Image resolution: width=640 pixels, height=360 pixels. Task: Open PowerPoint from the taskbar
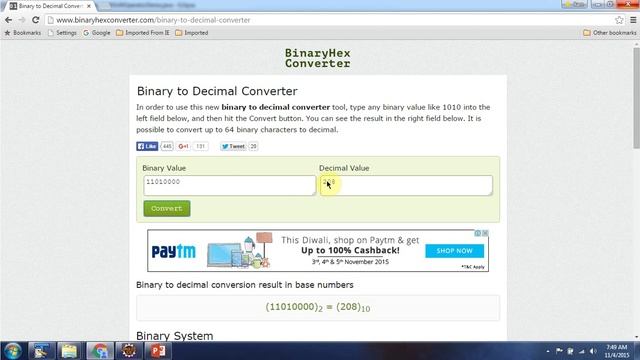(x=158, y=351)
